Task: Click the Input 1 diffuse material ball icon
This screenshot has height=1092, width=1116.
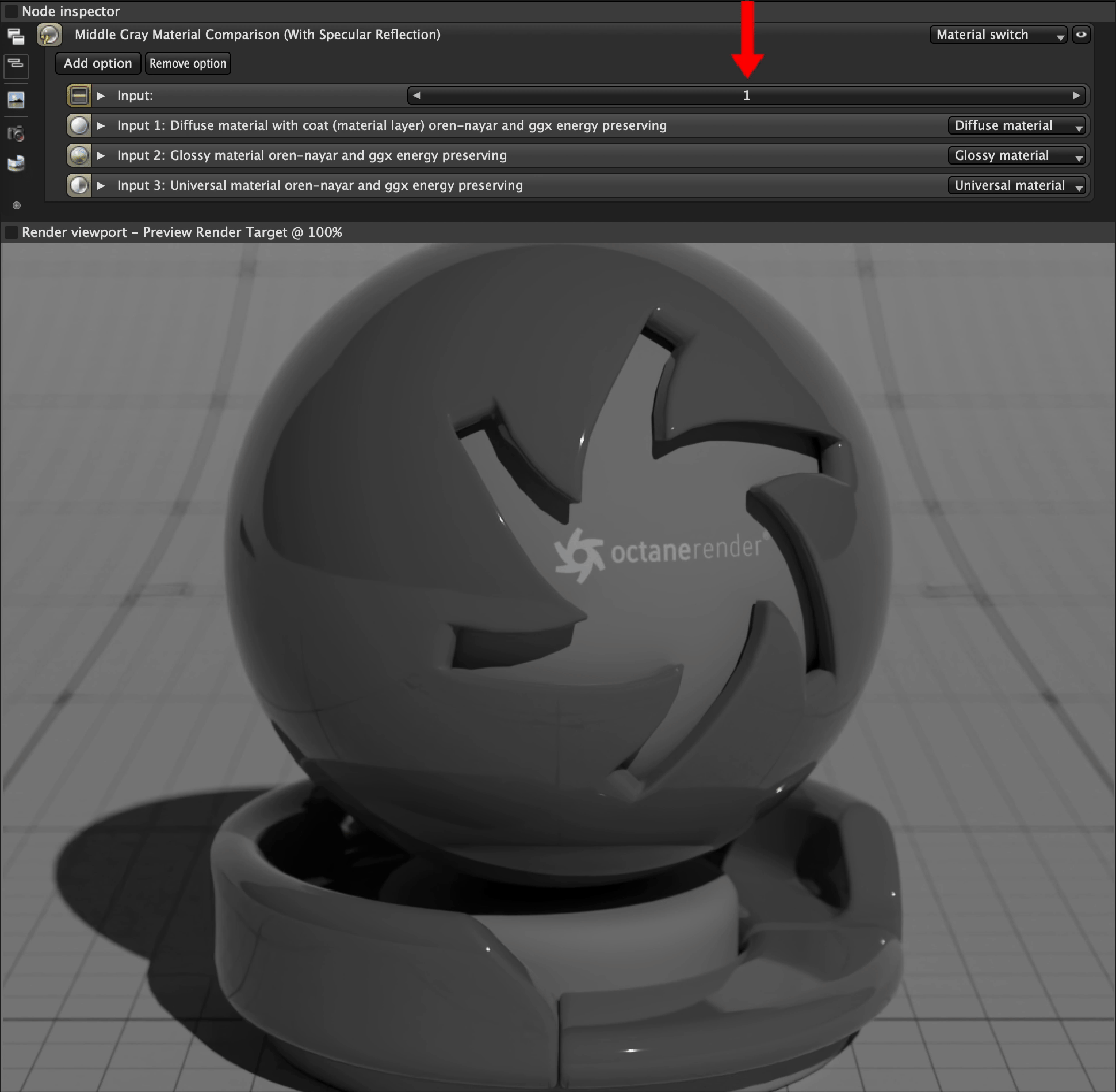Action: click(79, 125)
